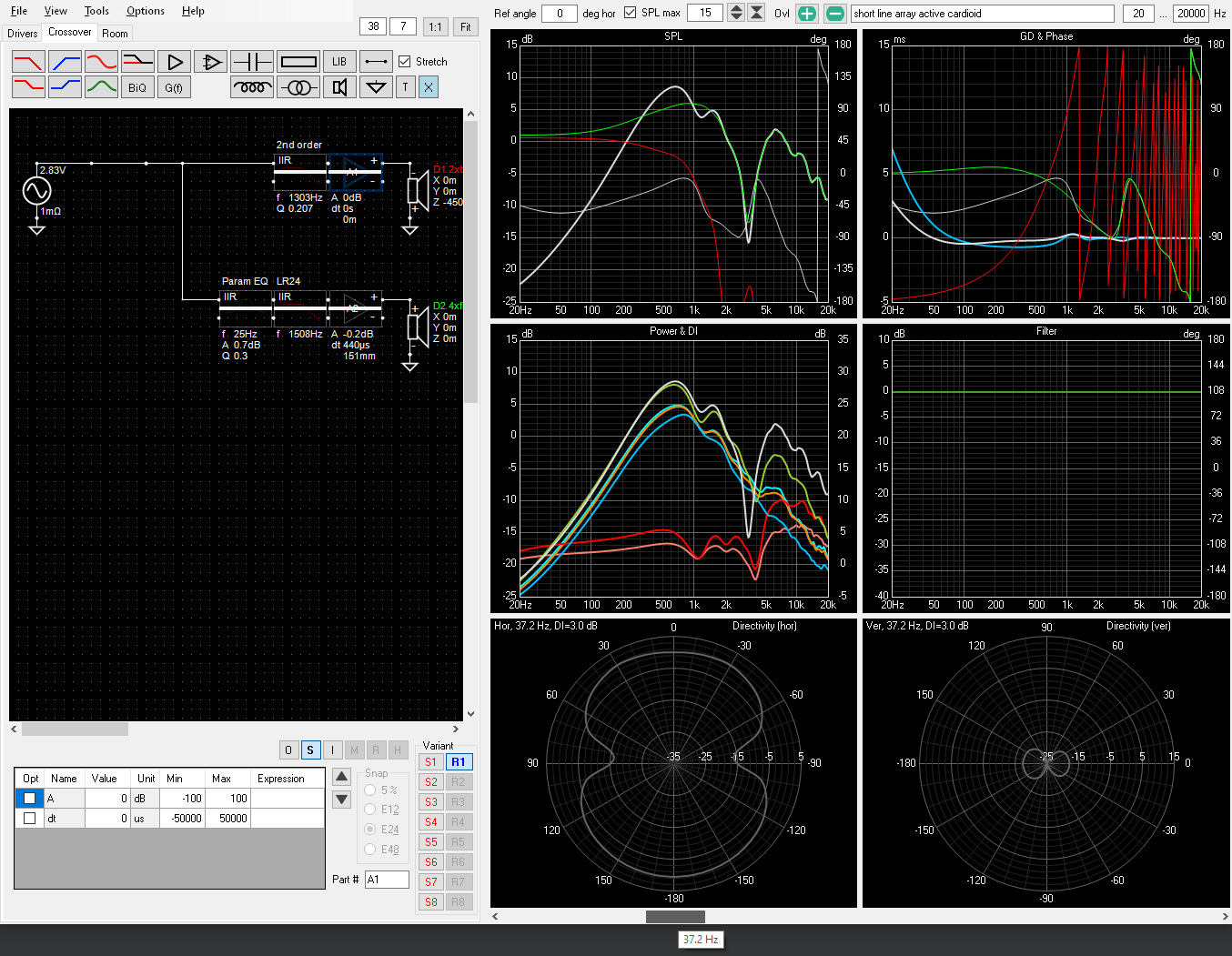Check the Opt box for parameter dt
Viewport: 1232px width, 956px height.
coord(29,818)
